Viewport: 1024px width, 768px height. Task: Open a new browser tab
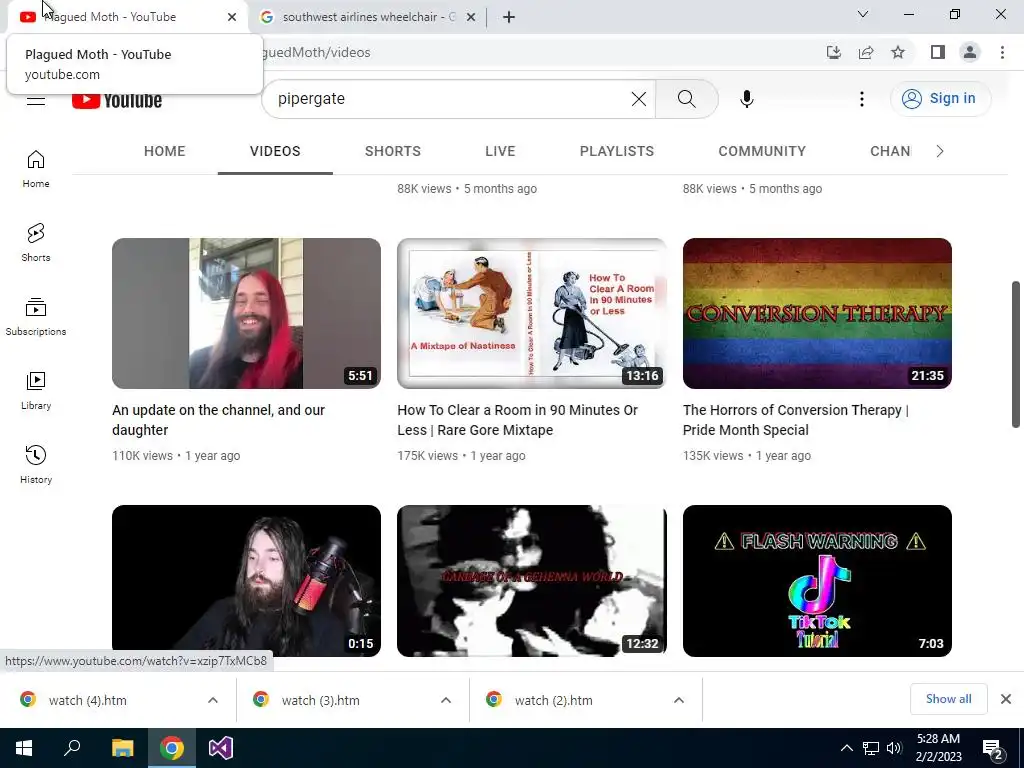click(x=509, y=17)
